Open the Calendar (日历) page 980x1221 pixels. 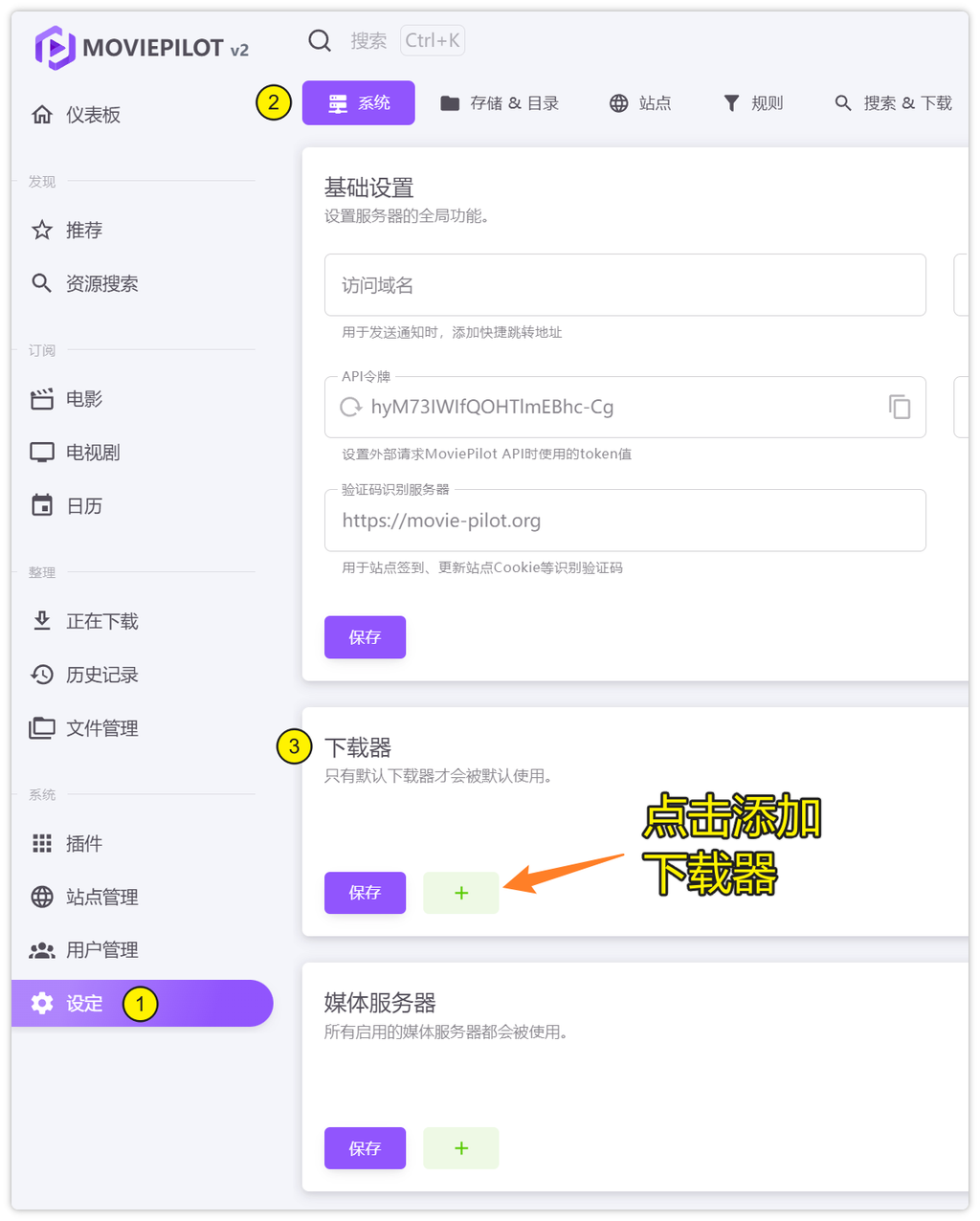tap(83, 506)
